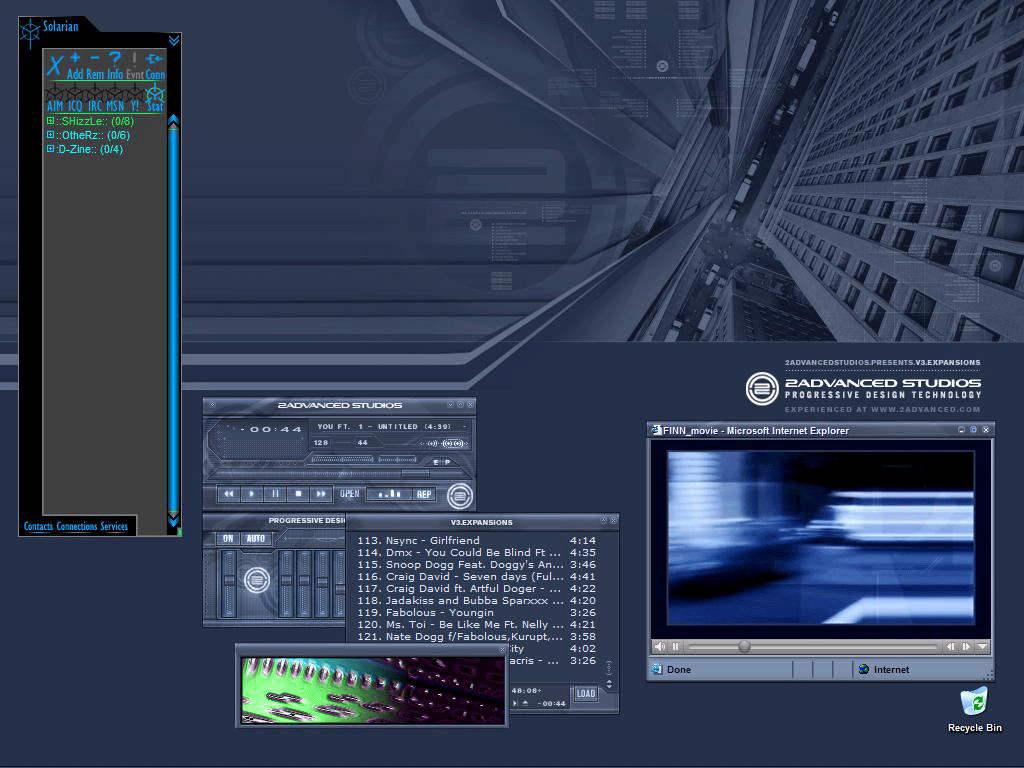
Task: Switch to the Services tab in Solarian
Action: click(x=114, y=527)
